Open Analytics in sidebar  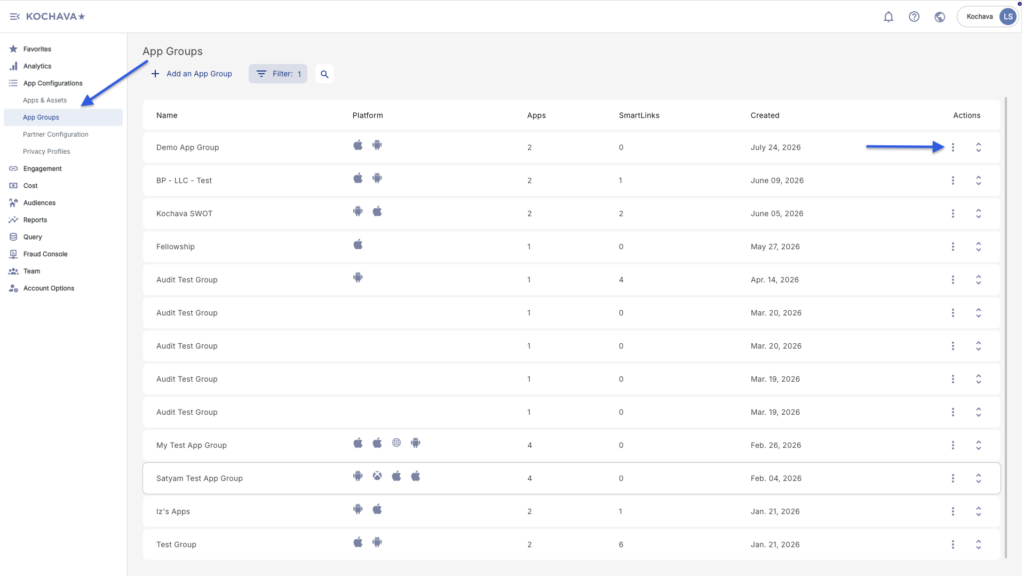coord(37,66)
